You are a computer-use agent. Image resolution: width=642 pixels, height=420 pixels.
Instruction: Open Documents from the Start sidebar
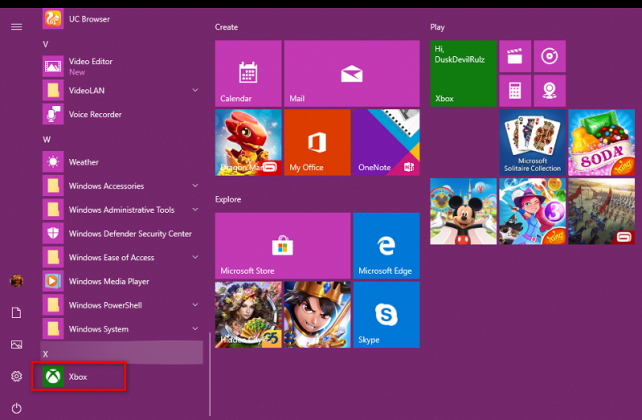point(16,313)
